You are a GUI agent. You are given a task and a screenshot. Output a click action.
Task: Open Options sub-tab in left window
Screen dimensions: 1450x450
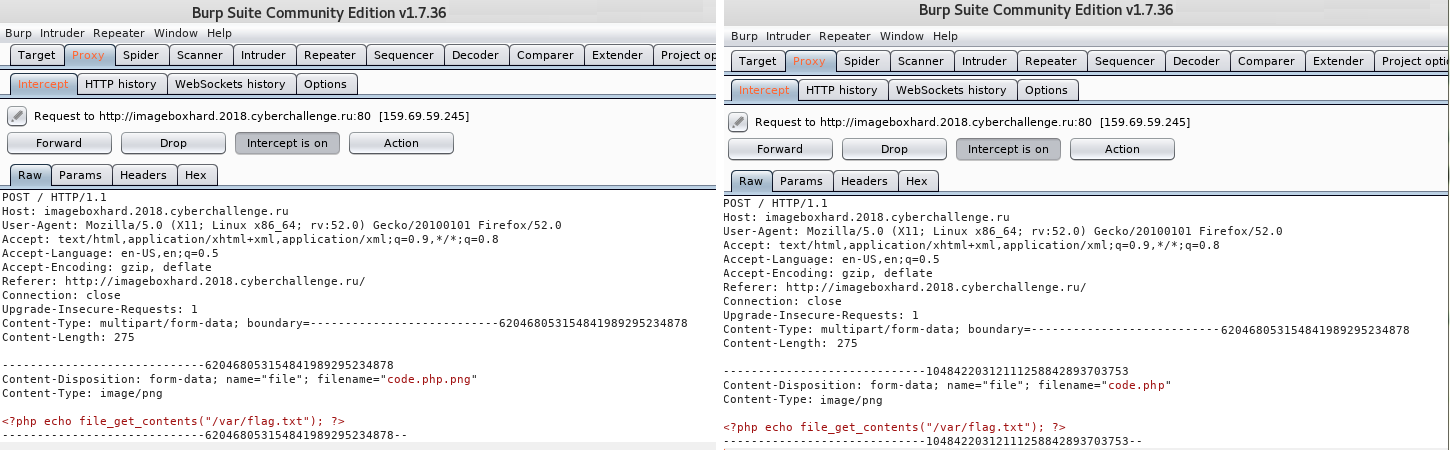pyautogui.click(x=326, y=84)
